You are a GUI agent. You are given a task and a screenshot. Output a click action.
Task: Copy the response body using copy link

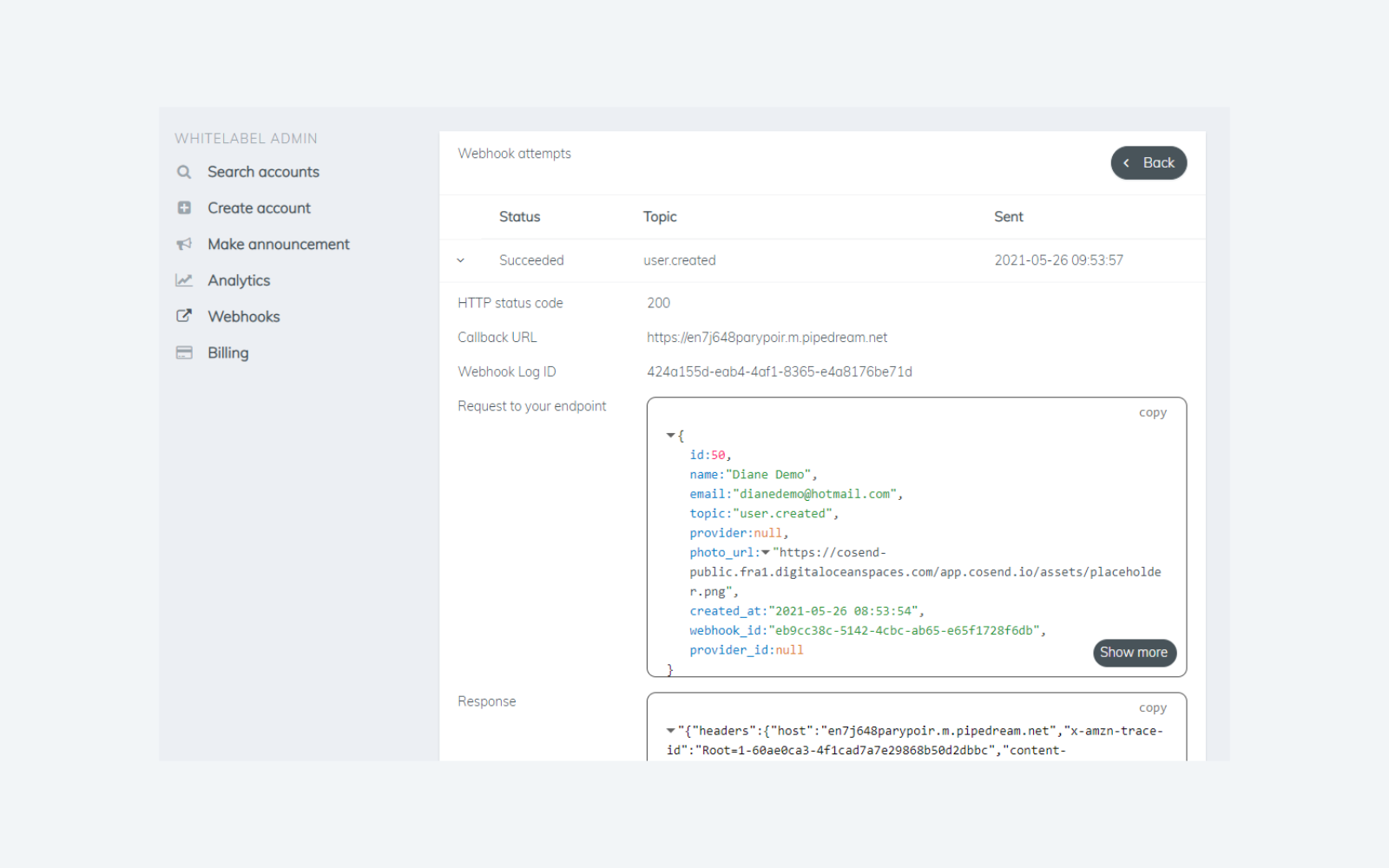[x=1152, y=707]
